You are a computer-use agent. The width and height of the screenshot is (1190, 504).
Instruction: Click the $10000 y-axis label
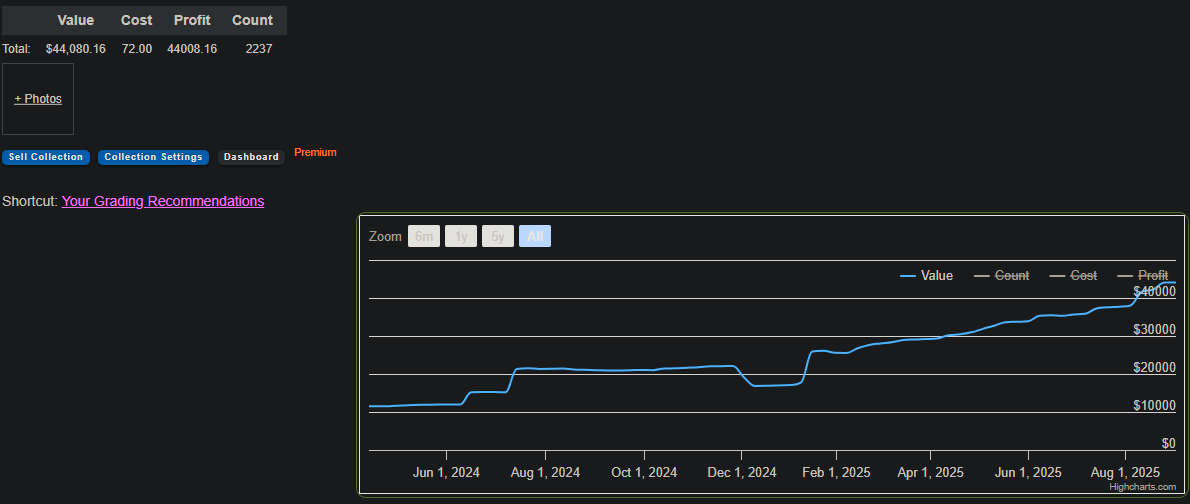[1154, 405]
